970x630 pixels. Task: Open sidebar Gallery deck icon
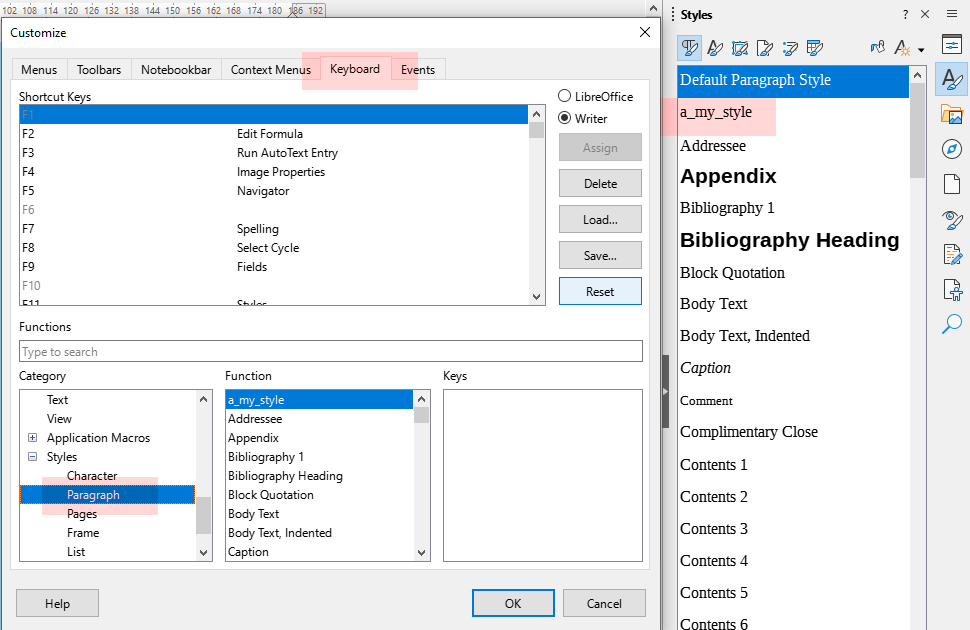click(951, 114)
